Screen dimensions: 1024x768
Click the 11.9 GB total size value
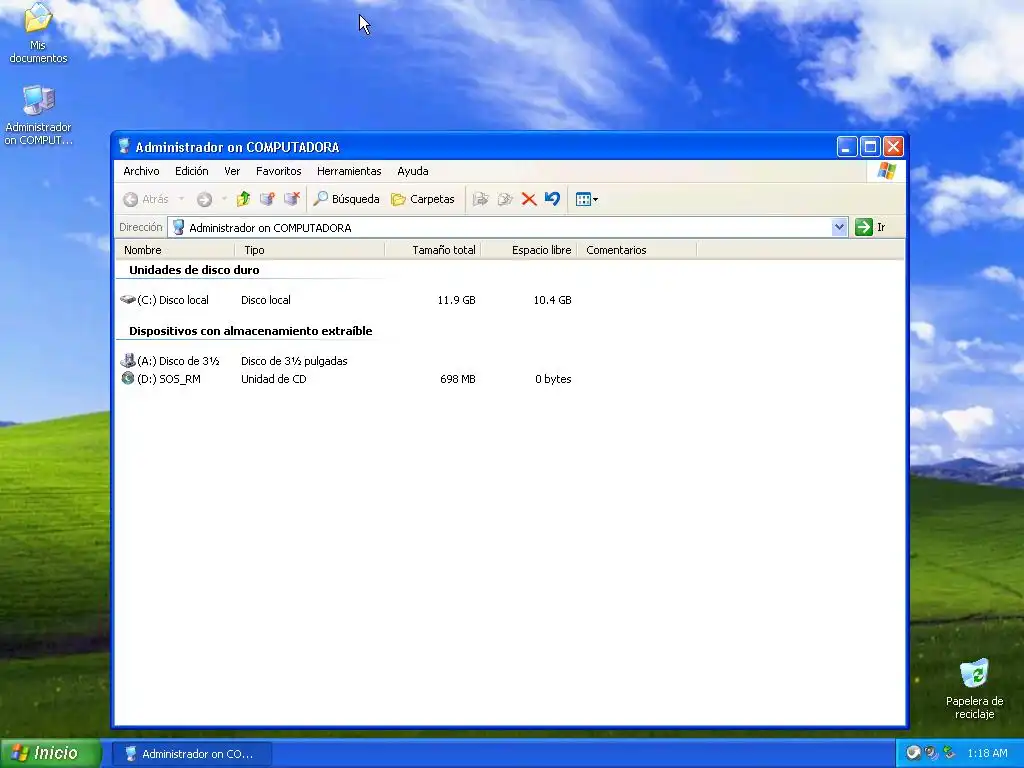(456, 300)
